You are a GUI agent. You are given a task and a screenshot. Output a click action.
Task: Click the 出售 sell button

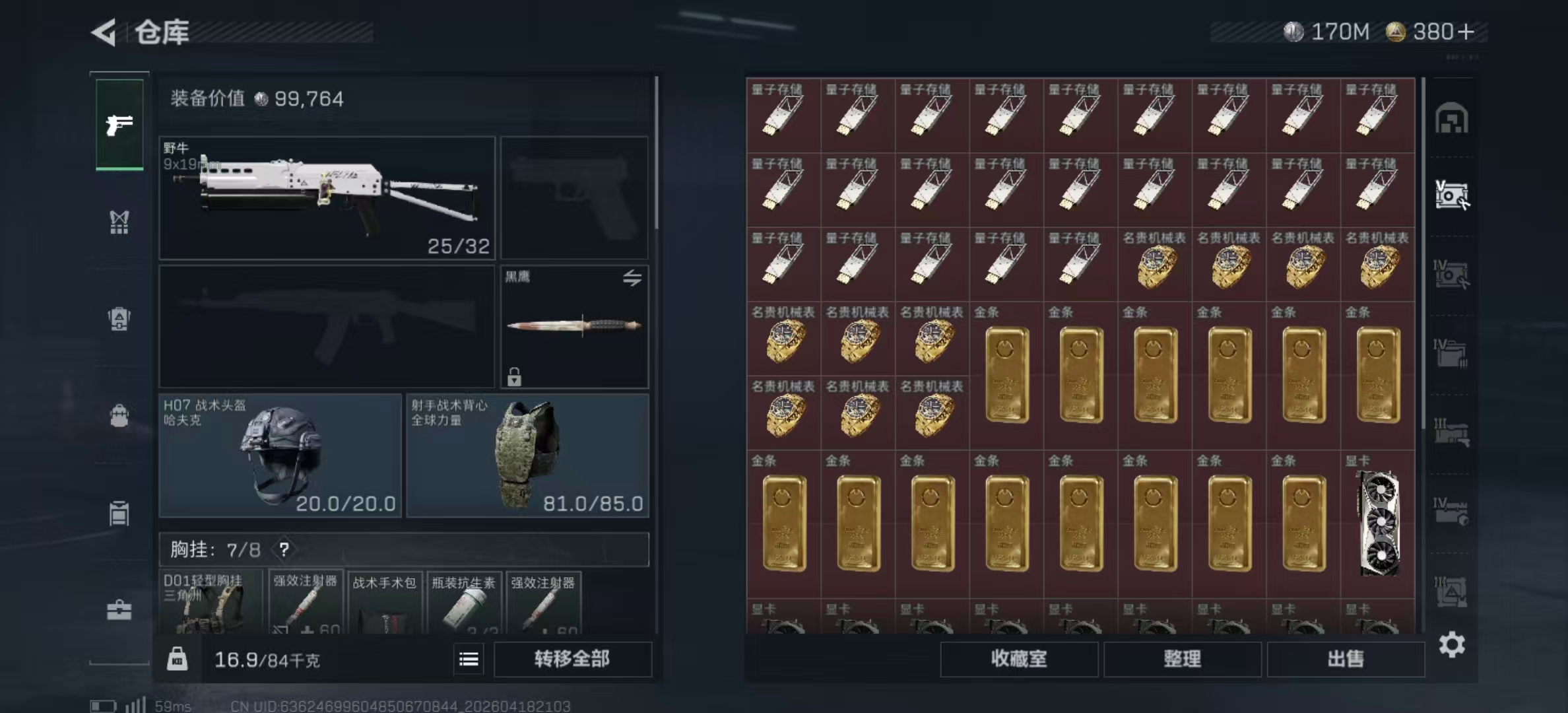(1346, 659)
